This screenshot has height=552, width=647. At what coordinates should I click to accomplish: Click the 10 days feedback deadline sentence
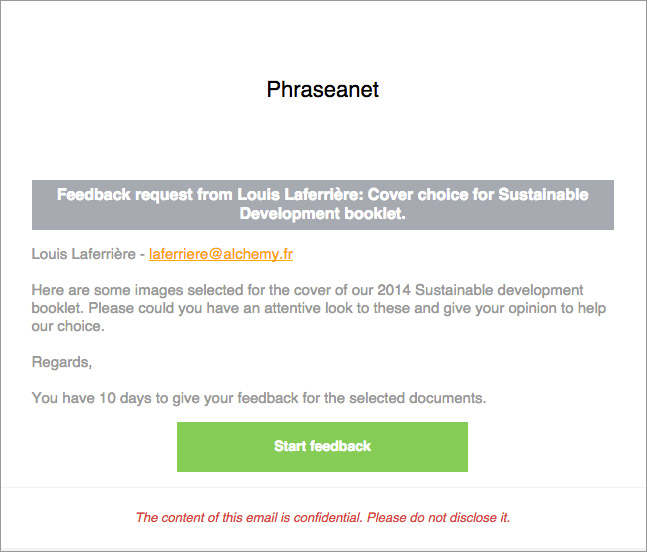coord(259,398)
